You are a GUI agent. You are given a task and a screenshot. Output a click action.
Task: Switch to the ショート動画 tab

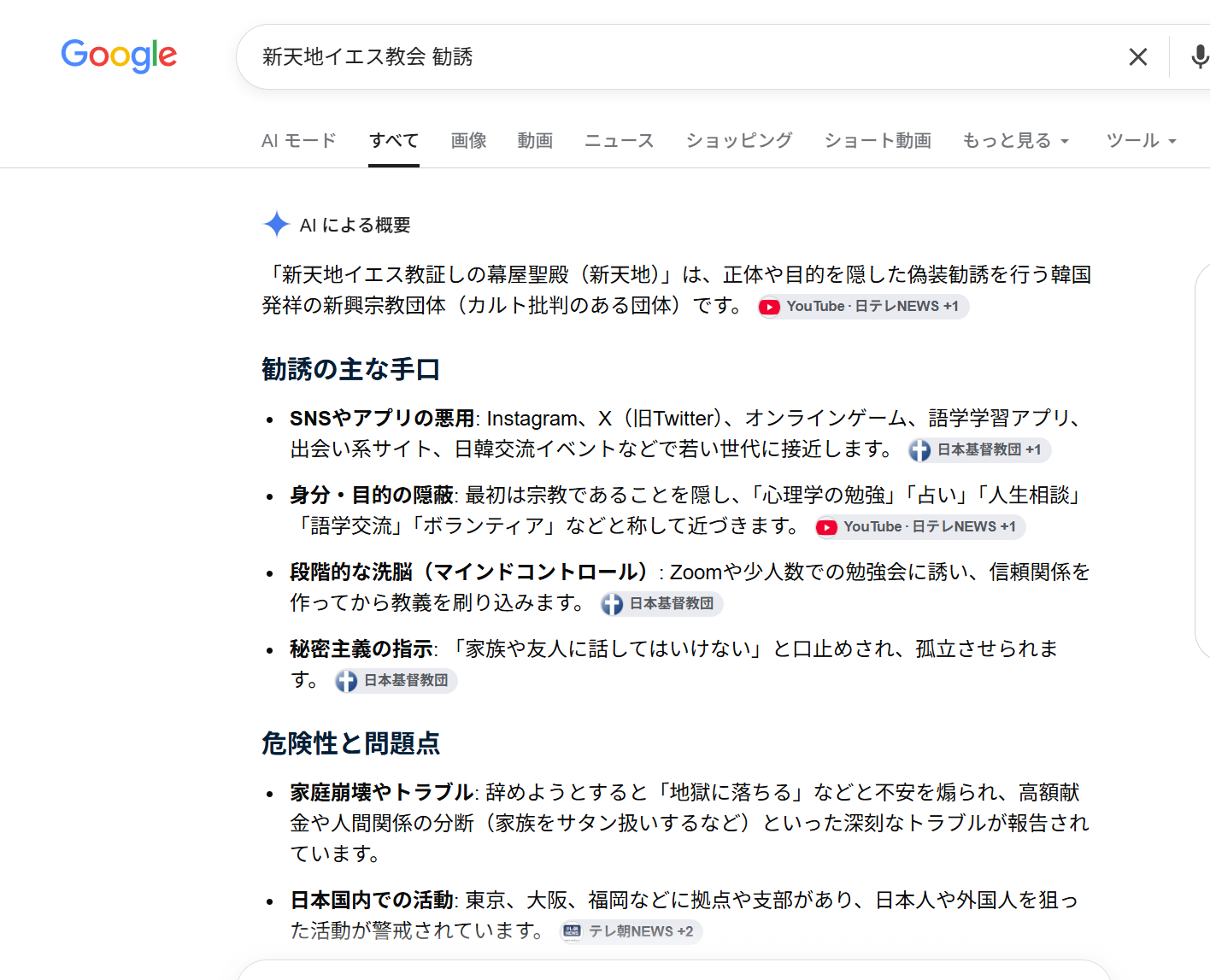point(878,140)
